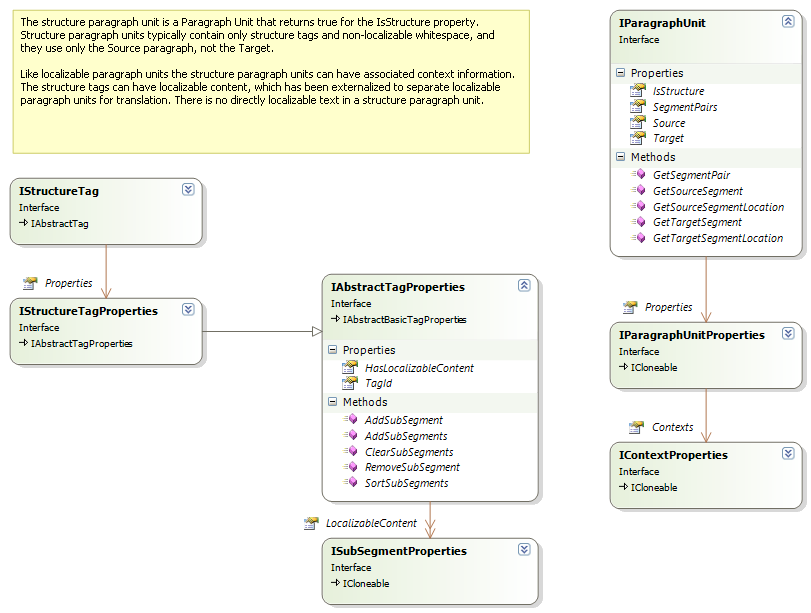
Task: Select the GetTargetSegmentLocation method
Action: (x=717, y=238)
